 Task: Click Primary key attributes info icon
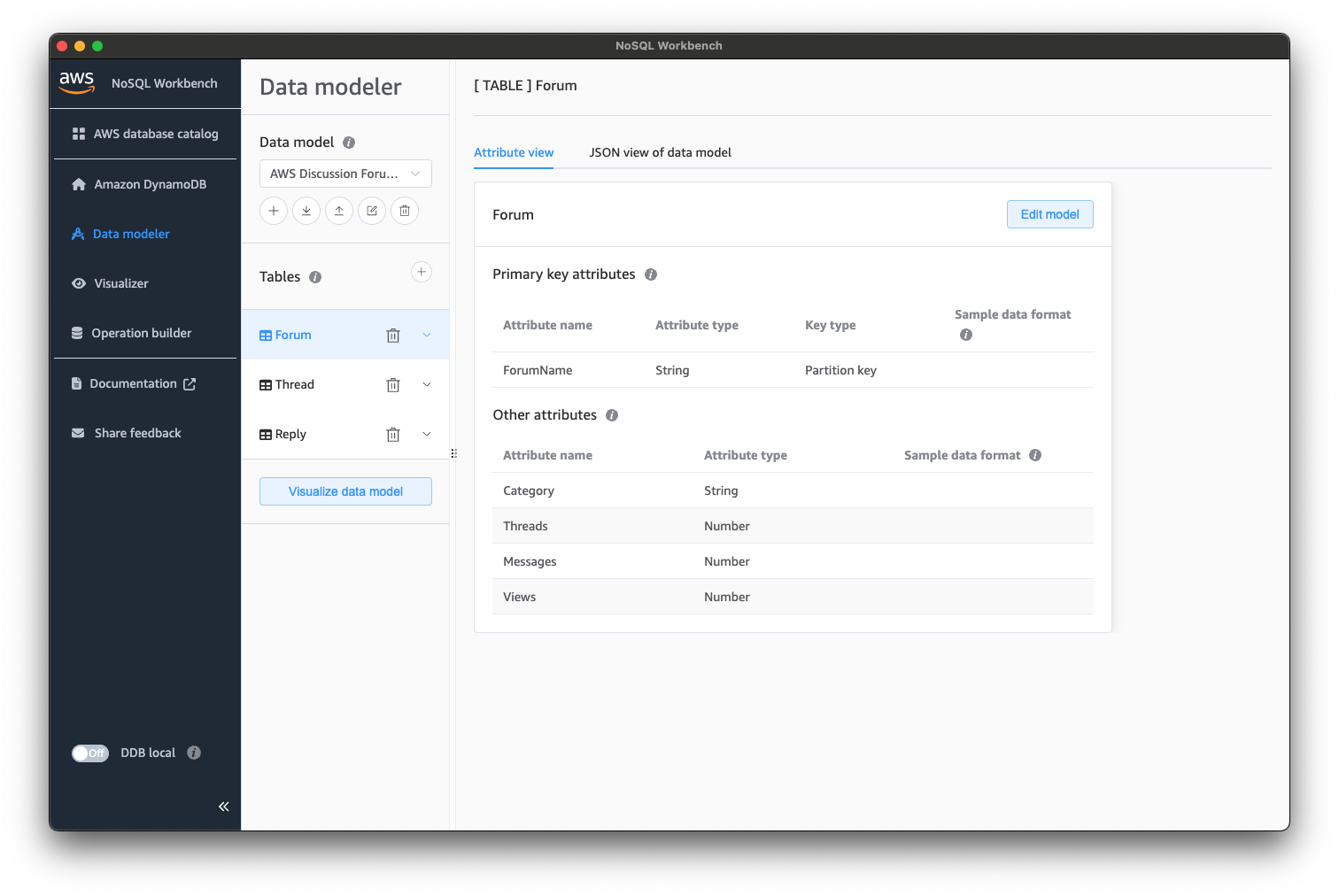coord(651,274)
